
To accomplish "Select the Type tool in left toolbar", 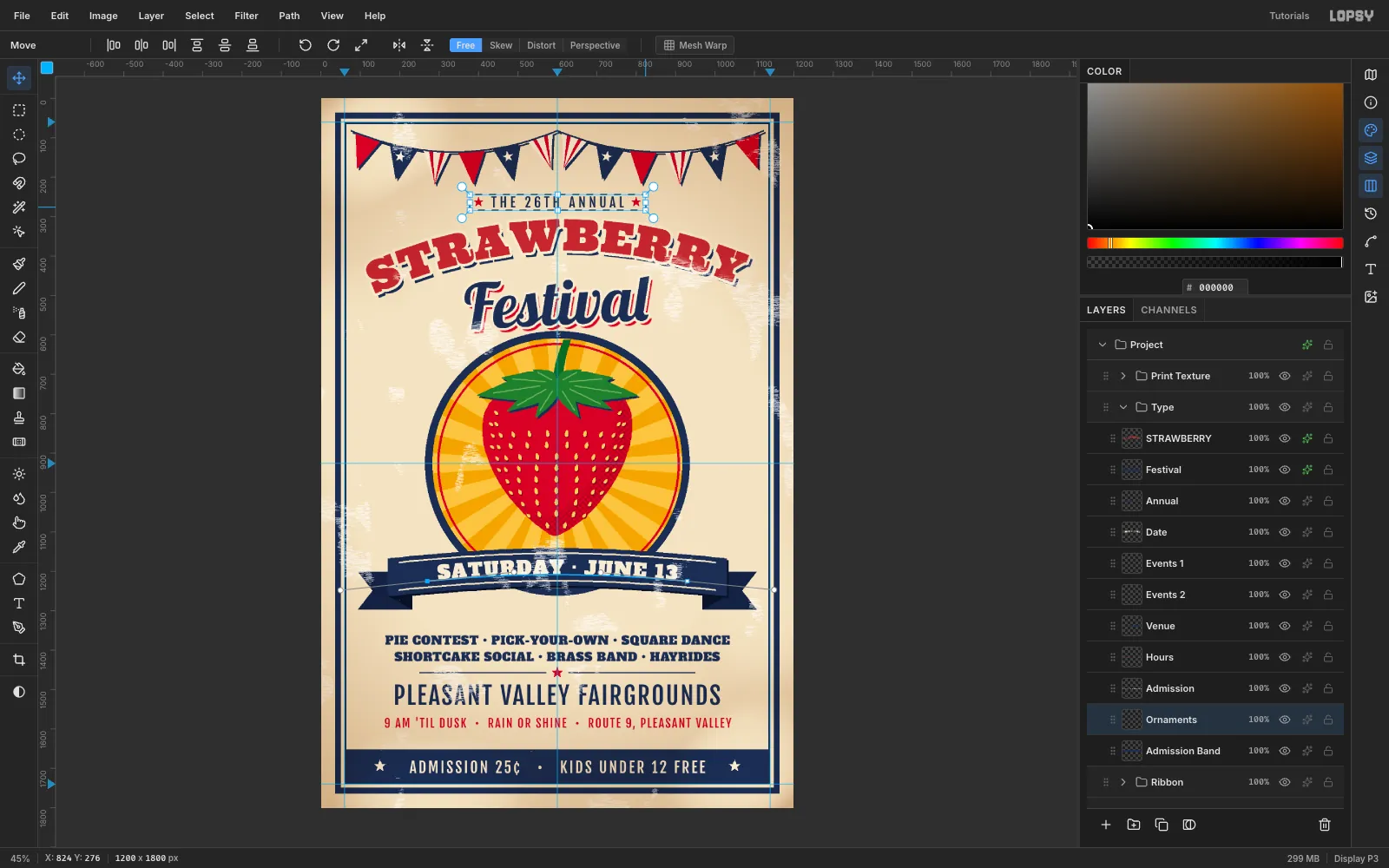I will pyautogui.click(x=19, y=603).
